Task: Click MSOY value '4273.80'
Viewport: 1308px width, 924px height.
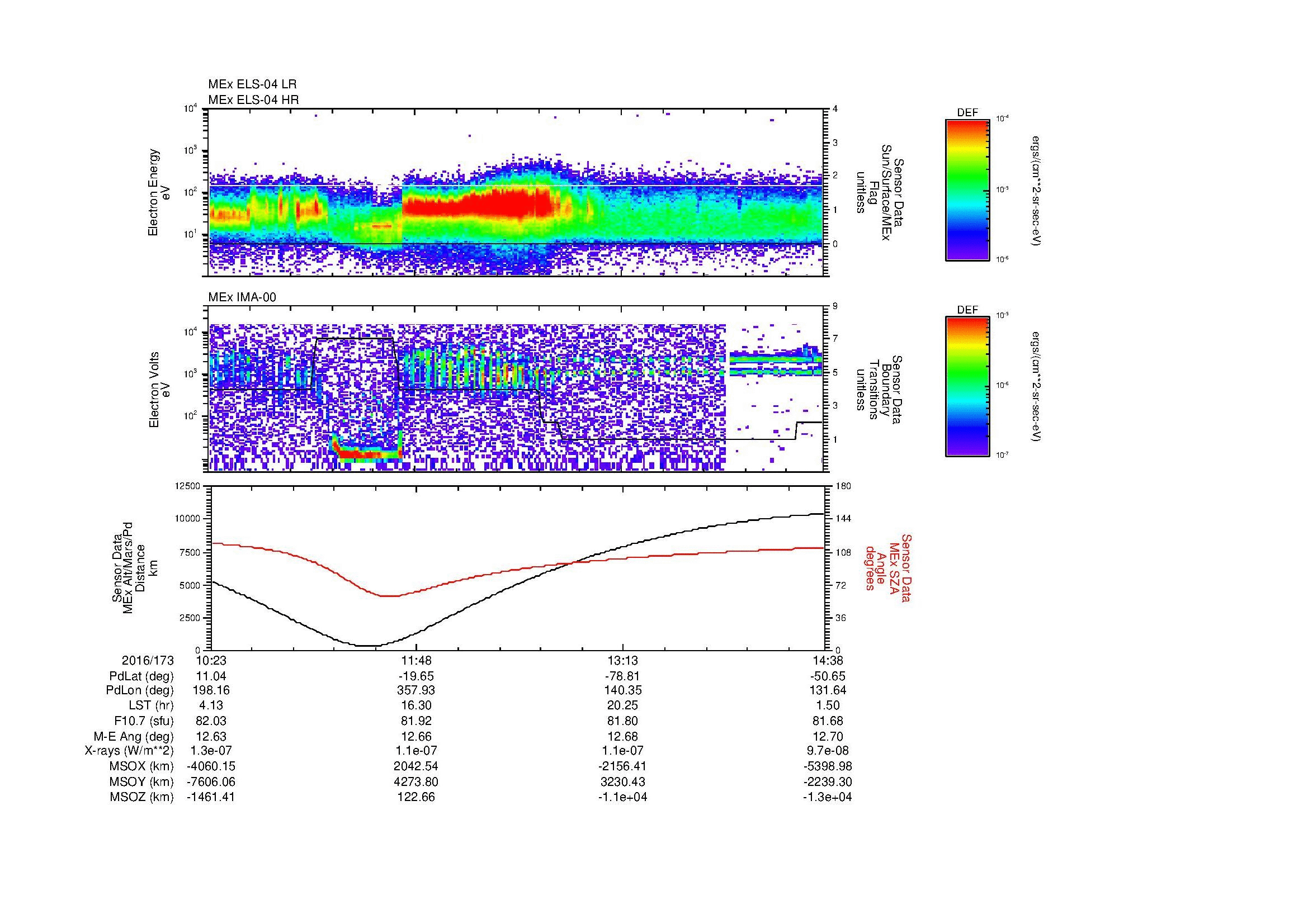Action: [417, 781]
